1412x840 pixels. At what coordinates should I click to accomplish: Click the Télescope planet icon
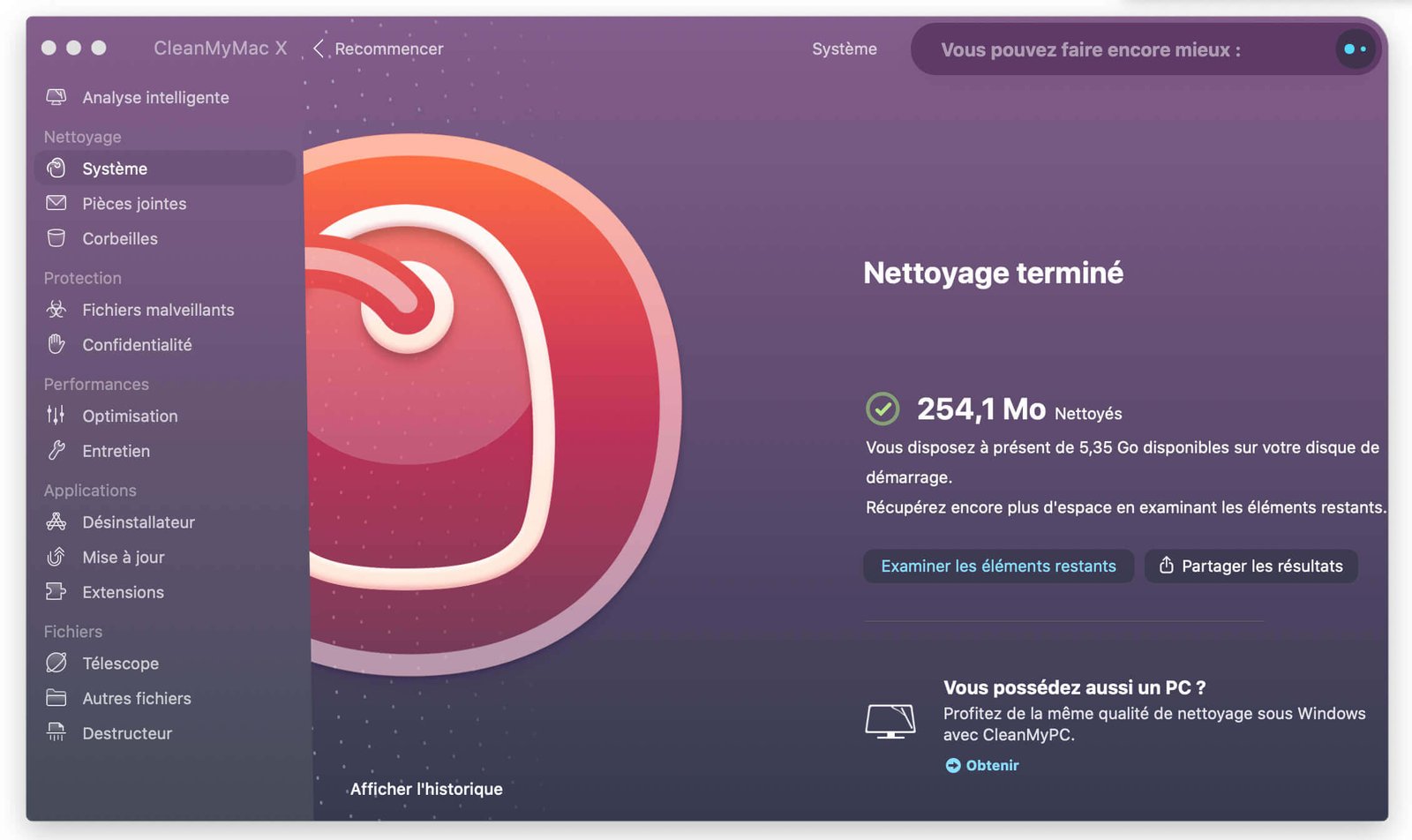pos(56,663)
